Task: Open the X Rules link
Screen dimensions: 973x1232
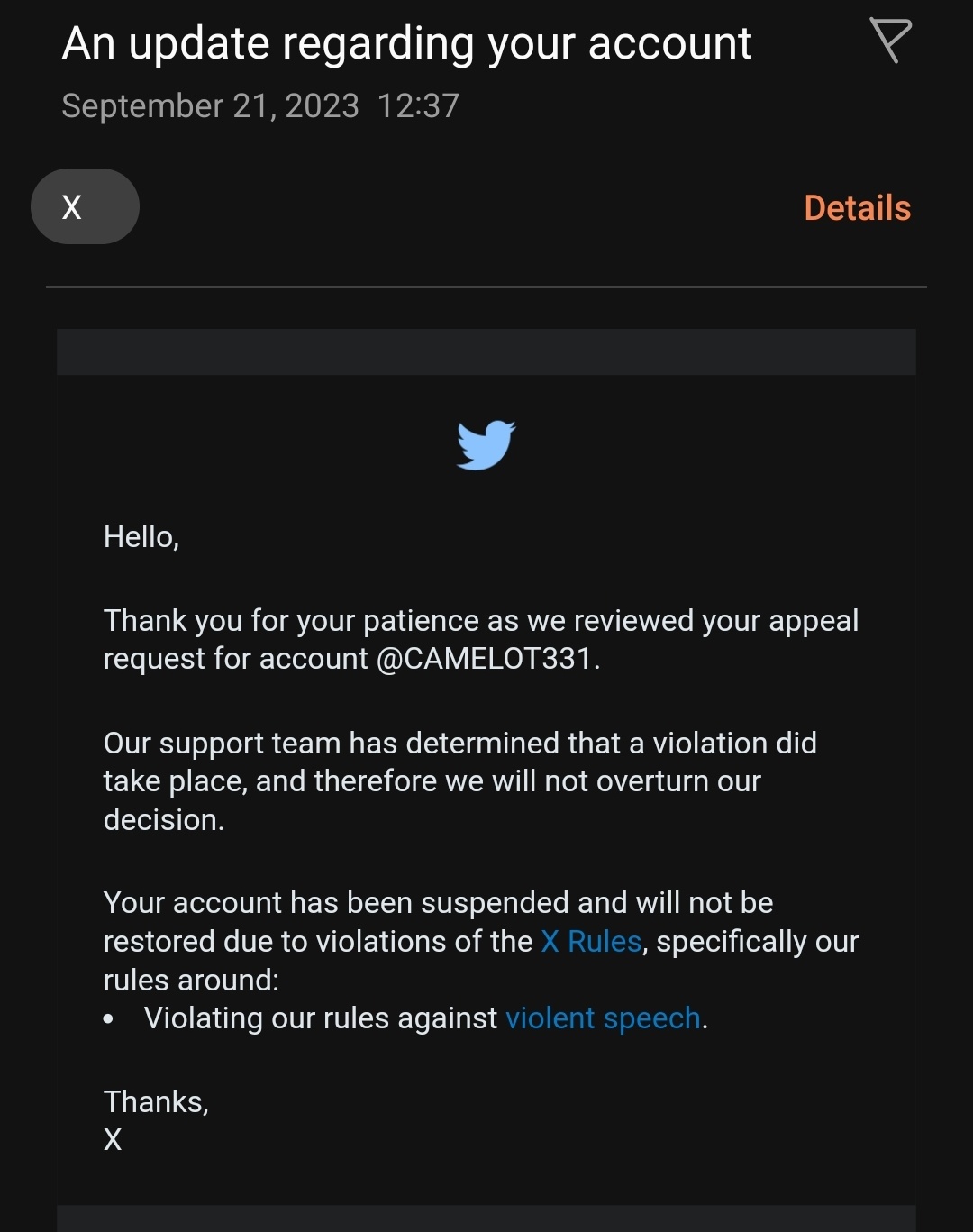Action: coord(591,942)
